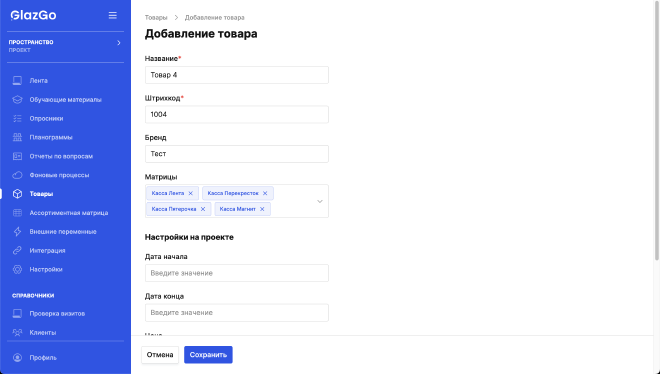Expand the Пространство project switcher chevron
This screenshot has width=660, height=374.
119,42
